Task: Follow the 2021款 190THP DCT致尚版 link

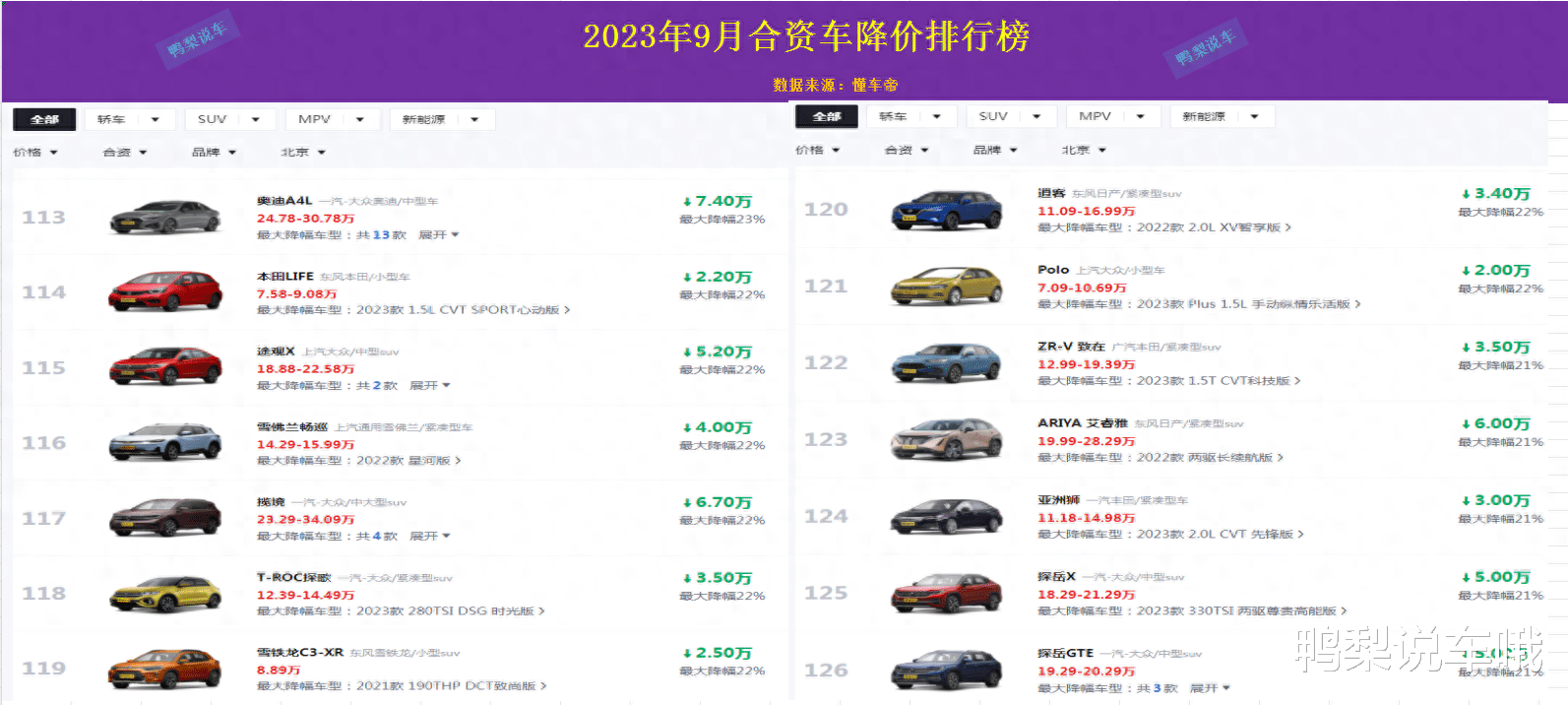Action: (x=451, y=686)
